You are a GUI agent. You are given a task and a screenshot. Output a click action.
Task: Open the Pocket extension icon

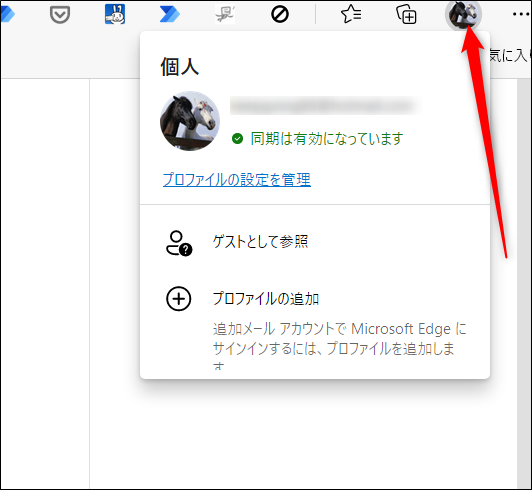tap(60, 15)
